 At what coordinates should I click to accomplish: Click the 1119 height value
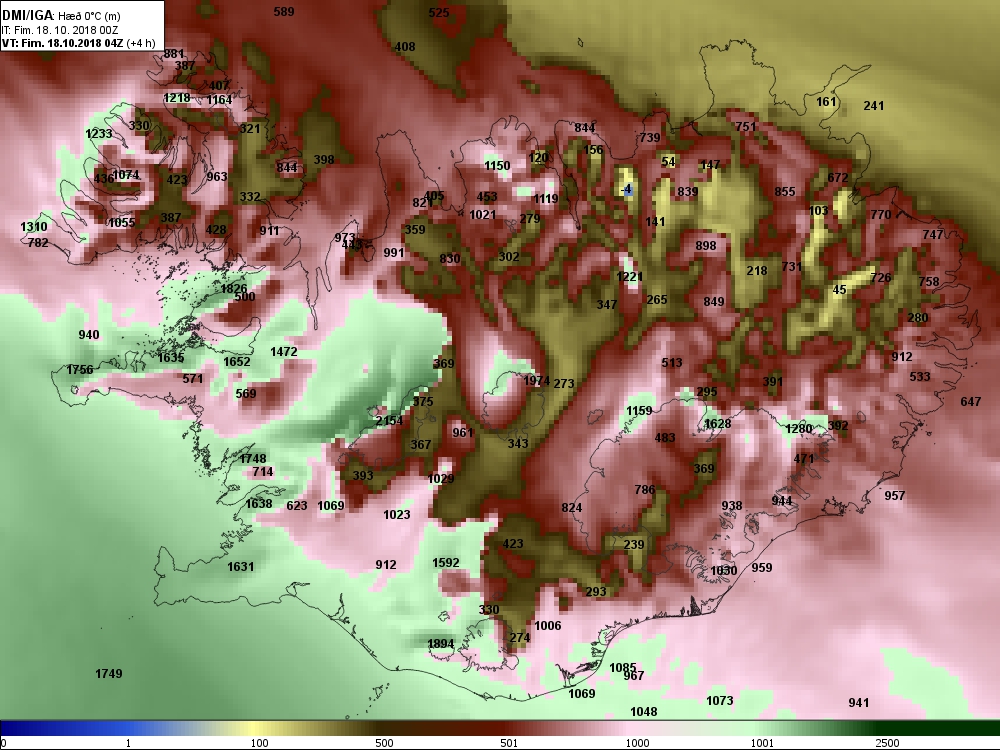coord(546,198)
